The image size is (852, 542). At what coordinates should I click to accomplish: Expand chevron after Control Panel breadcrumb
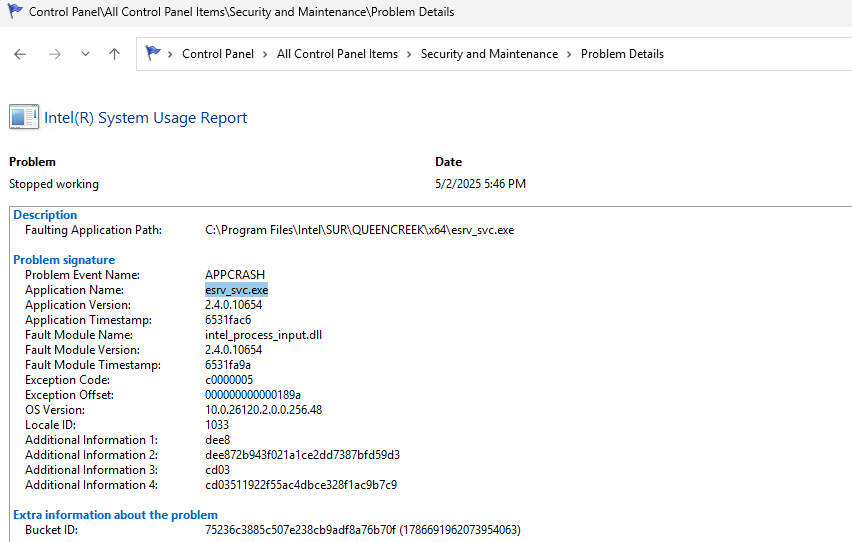pos(265,54)
